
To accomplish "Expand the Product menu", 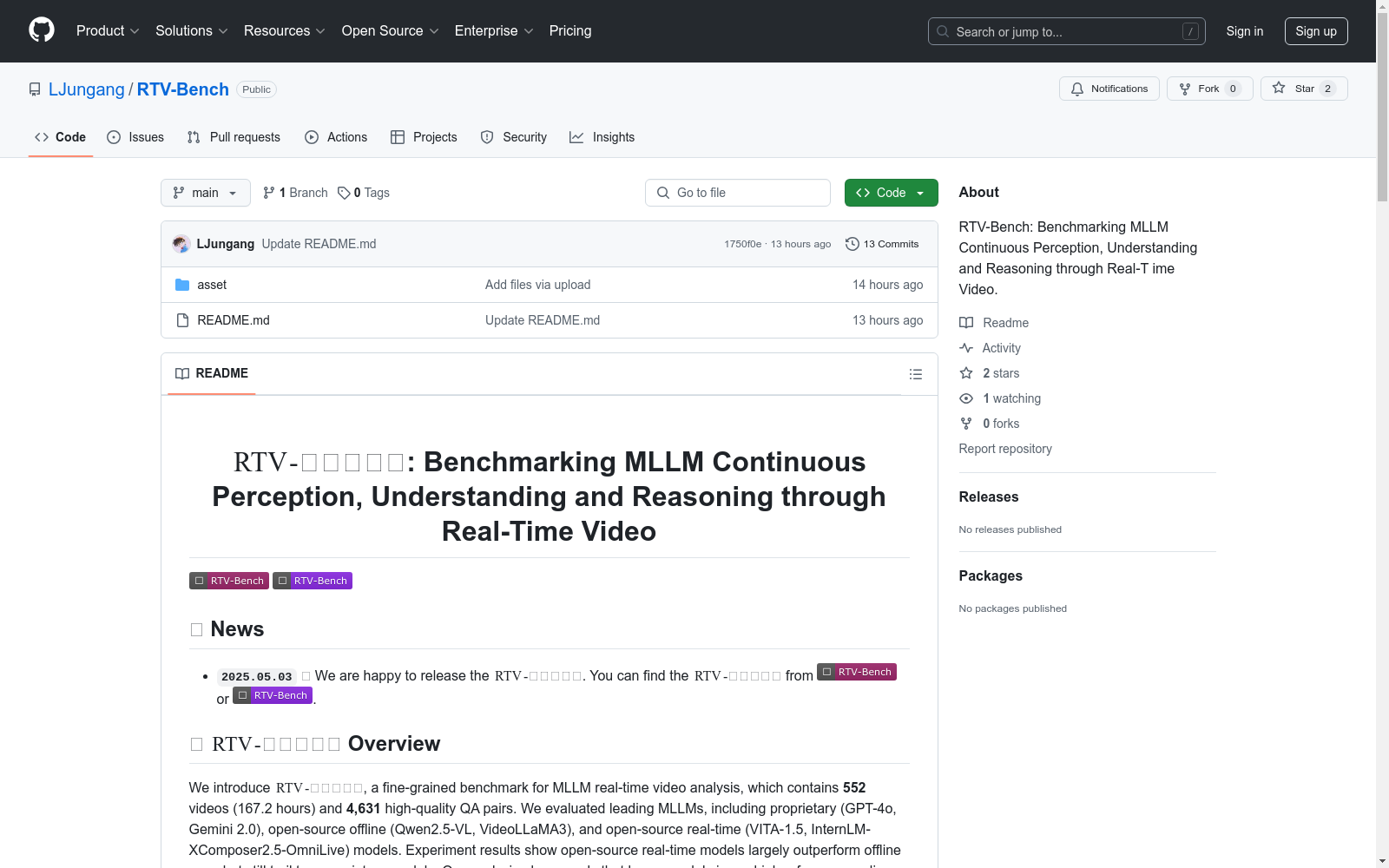I will (108, 31).
